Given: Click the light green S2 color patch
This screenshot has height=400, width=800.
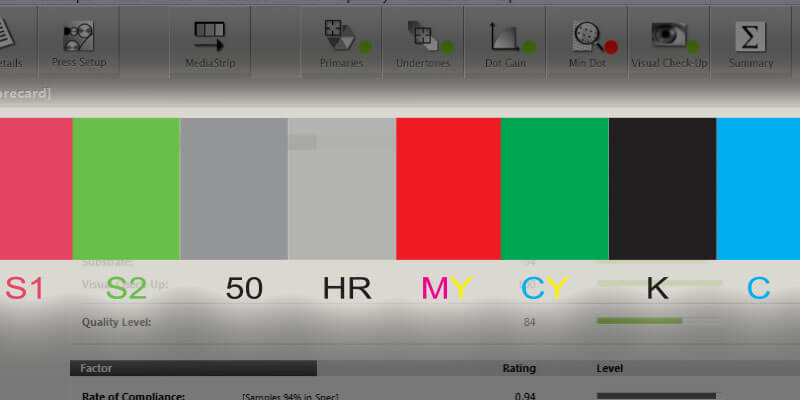Looking at the screenshot, I should coord(126,189).
